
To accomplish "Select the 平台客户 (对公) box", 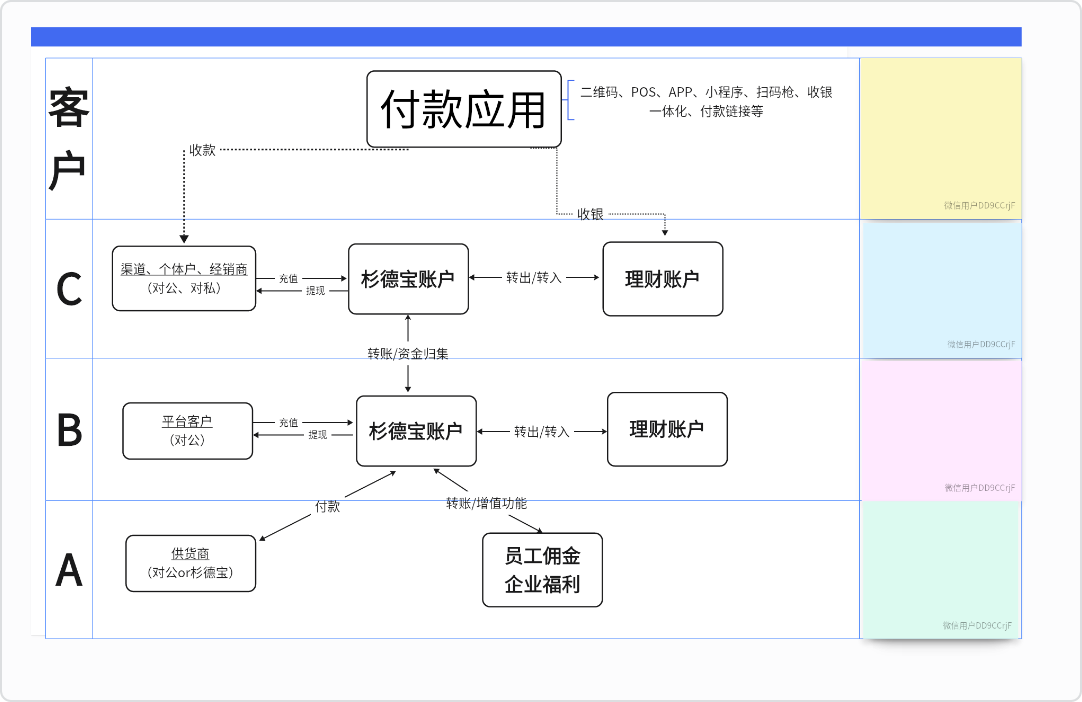I will 188,431.
